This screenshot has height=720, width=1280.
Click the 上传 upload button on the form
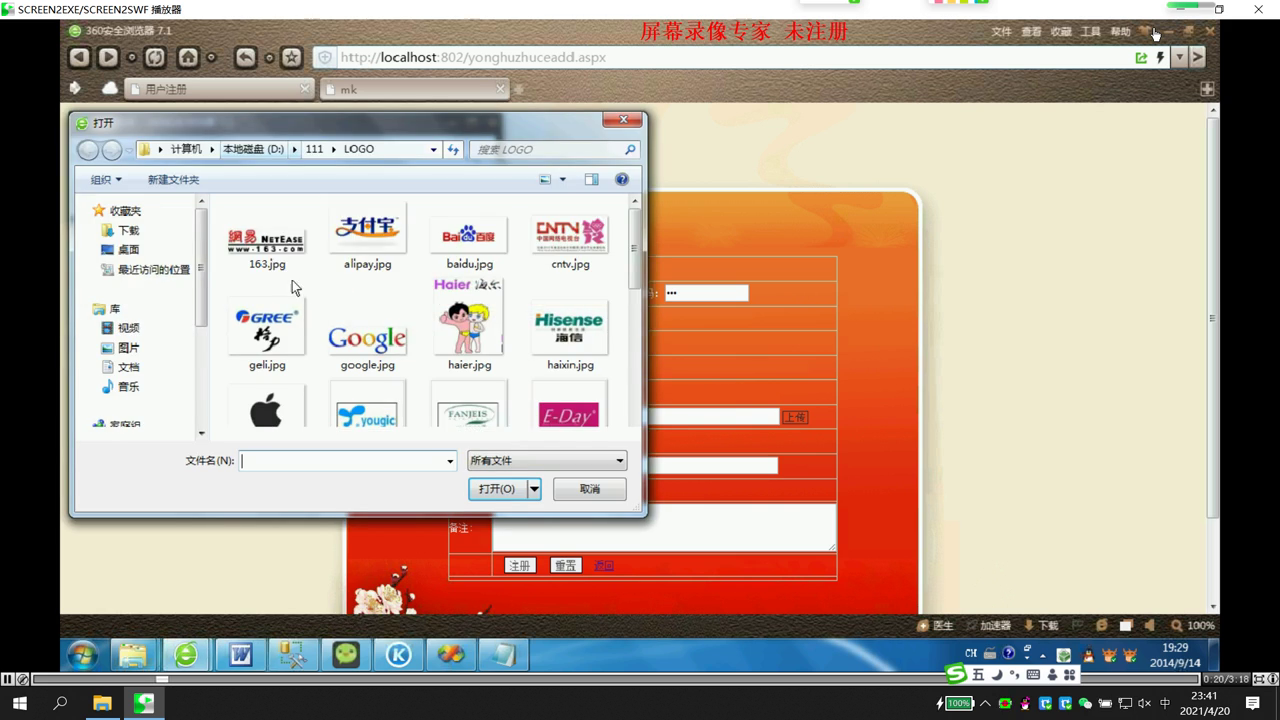[x=795, y=417]
